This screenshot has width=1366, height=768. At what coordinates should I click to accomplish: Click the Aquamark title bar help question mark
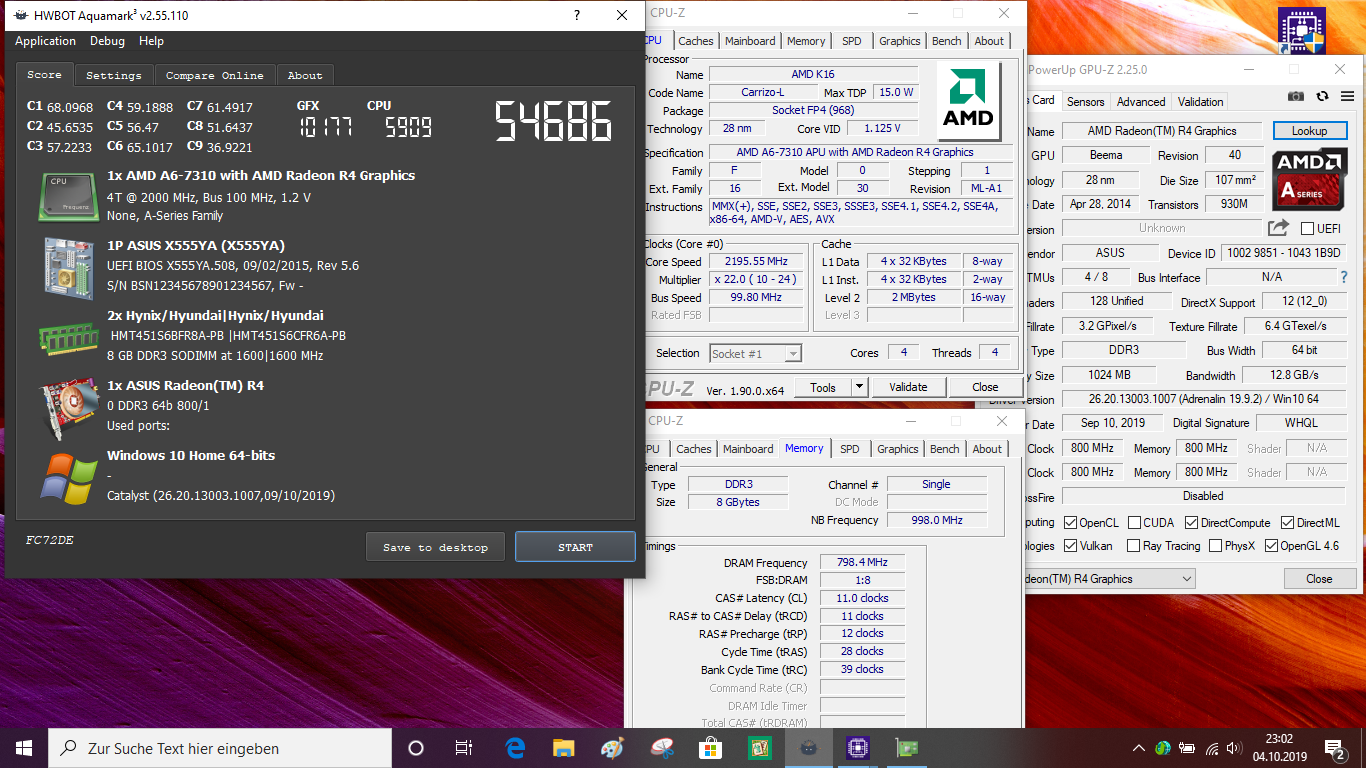click(x=577, y=15)
